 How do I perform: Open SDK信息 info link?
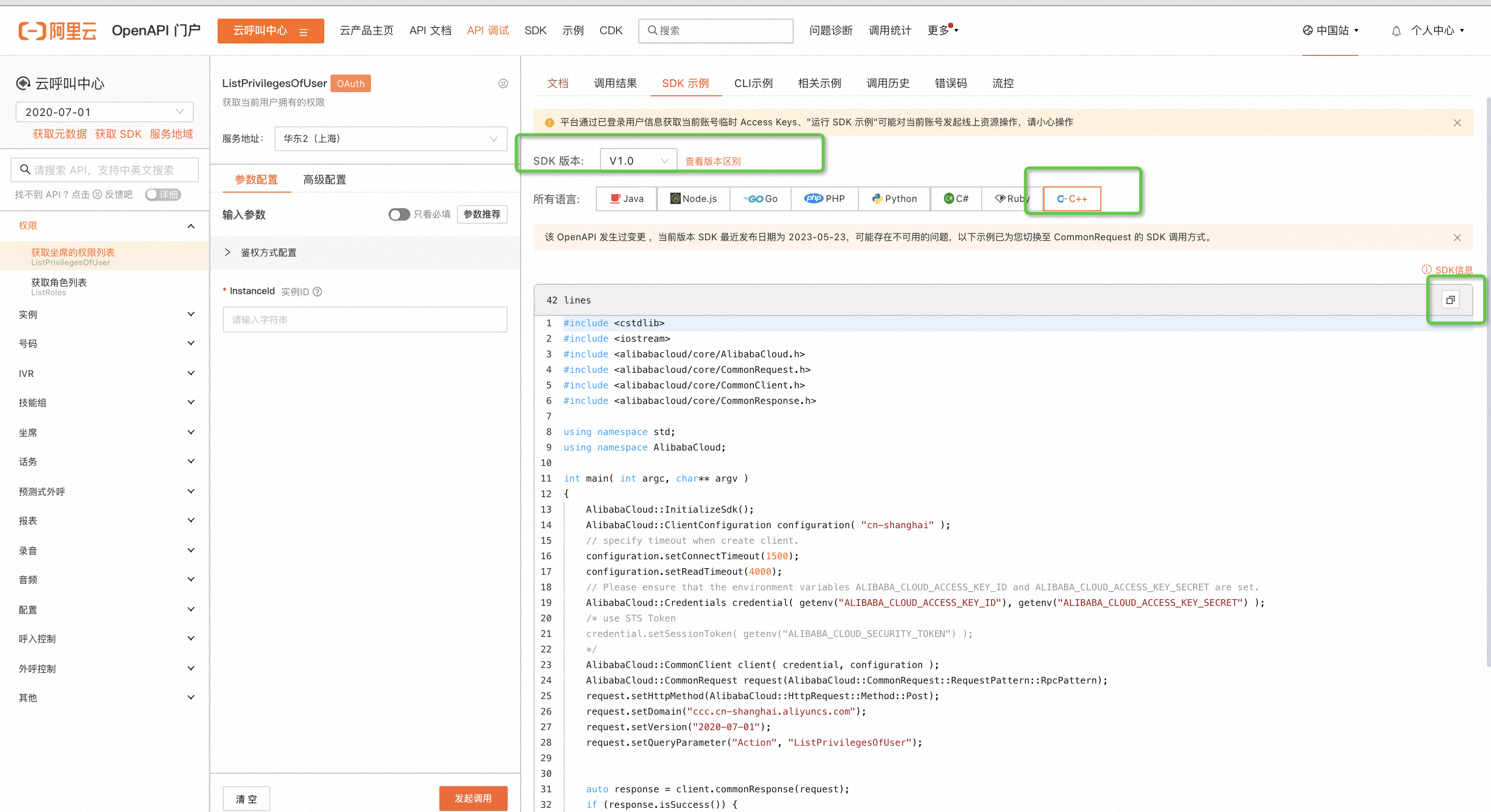tap(1447, 270)
